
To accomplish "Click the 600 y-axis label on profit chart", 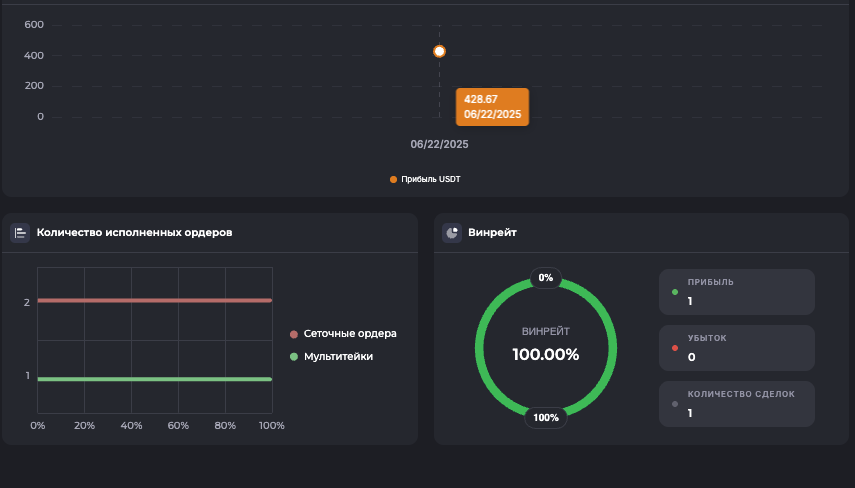I will click(33, 25).
